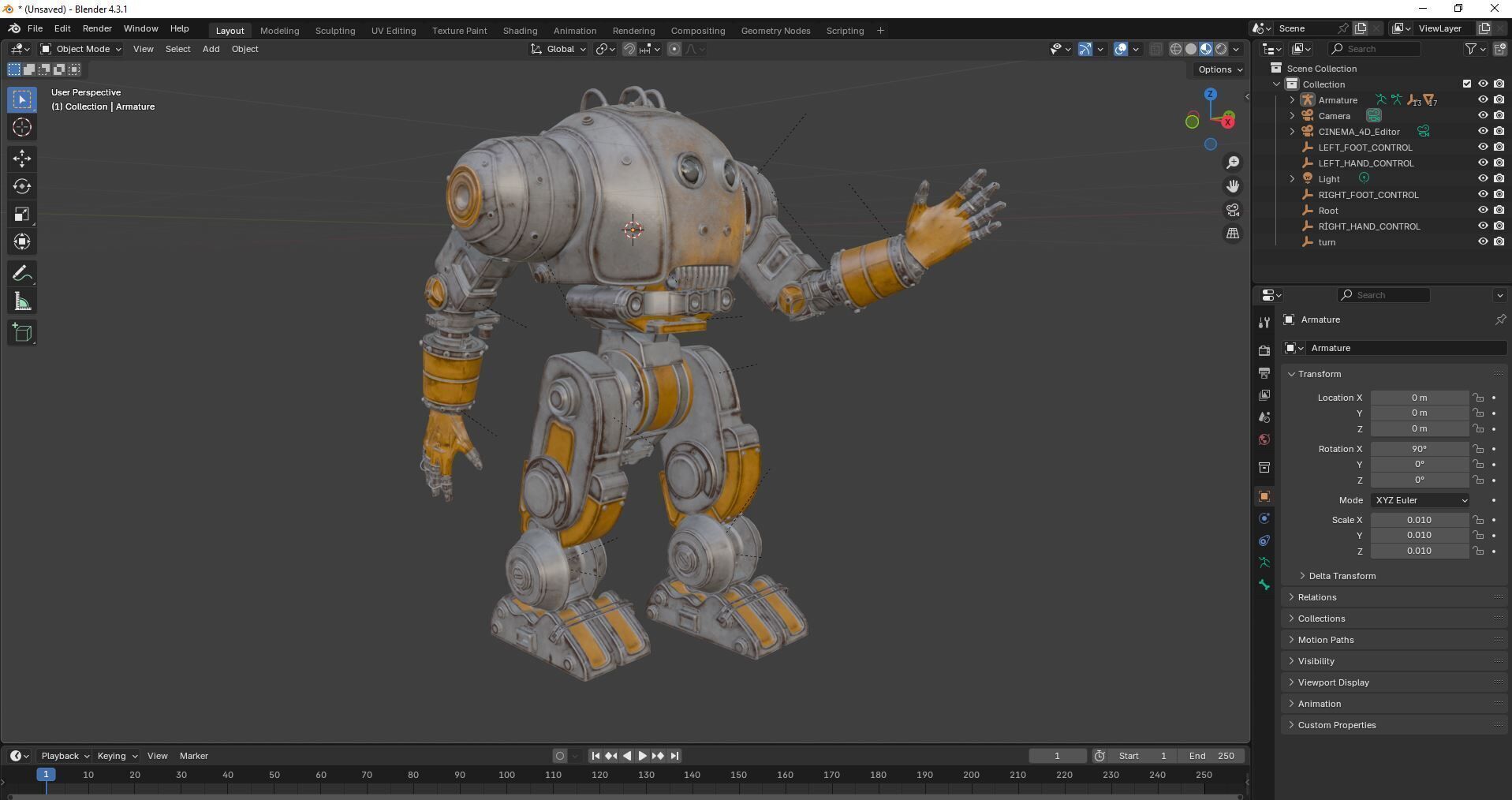Toggle lock on Location X

point(1478,398)
